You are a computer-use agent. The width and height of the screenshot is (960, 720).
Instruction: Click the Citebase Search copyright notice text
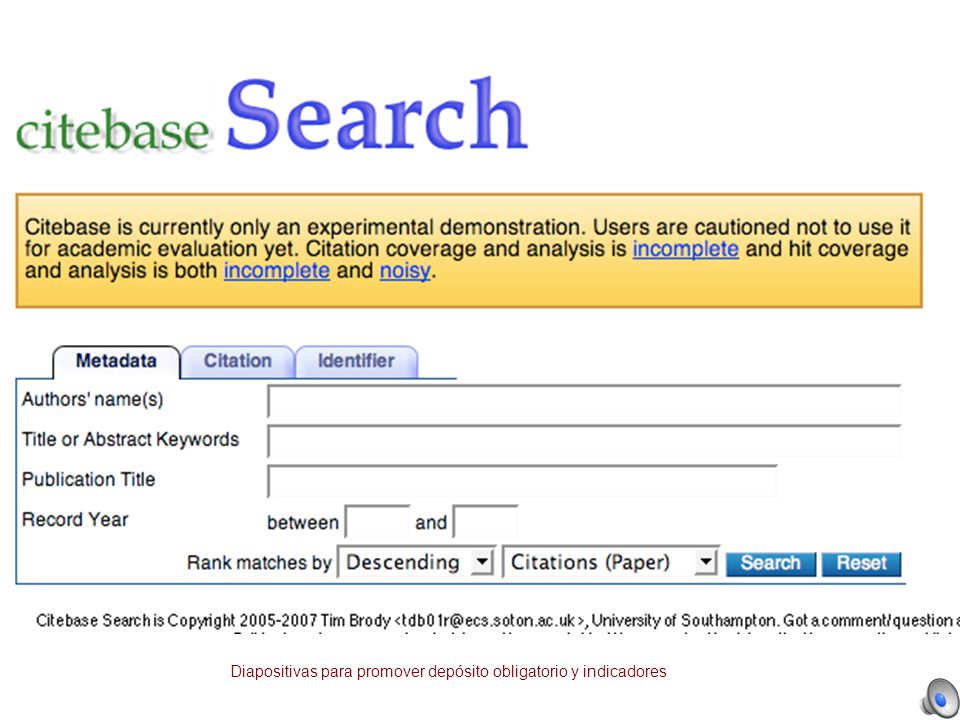click(498, 621)
